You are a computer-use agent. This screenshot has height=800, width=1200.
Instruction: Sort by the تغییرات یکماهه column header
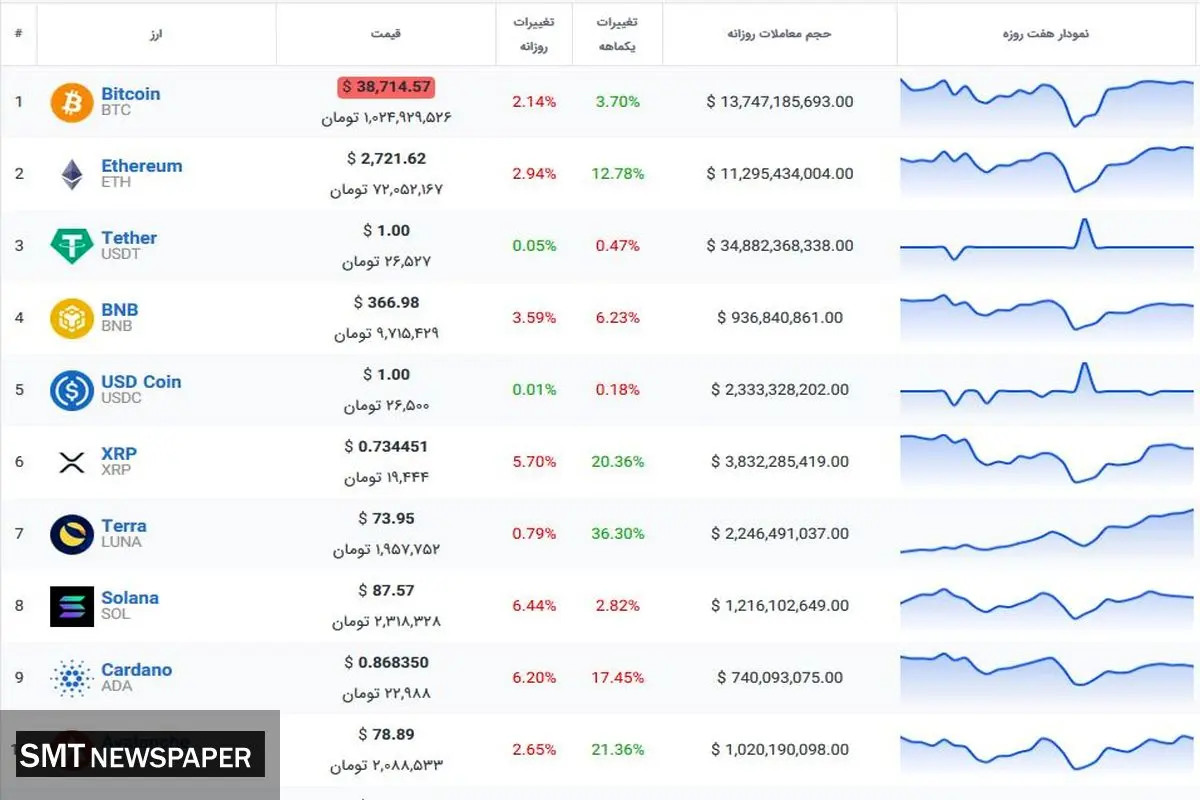tap(617, 34)
